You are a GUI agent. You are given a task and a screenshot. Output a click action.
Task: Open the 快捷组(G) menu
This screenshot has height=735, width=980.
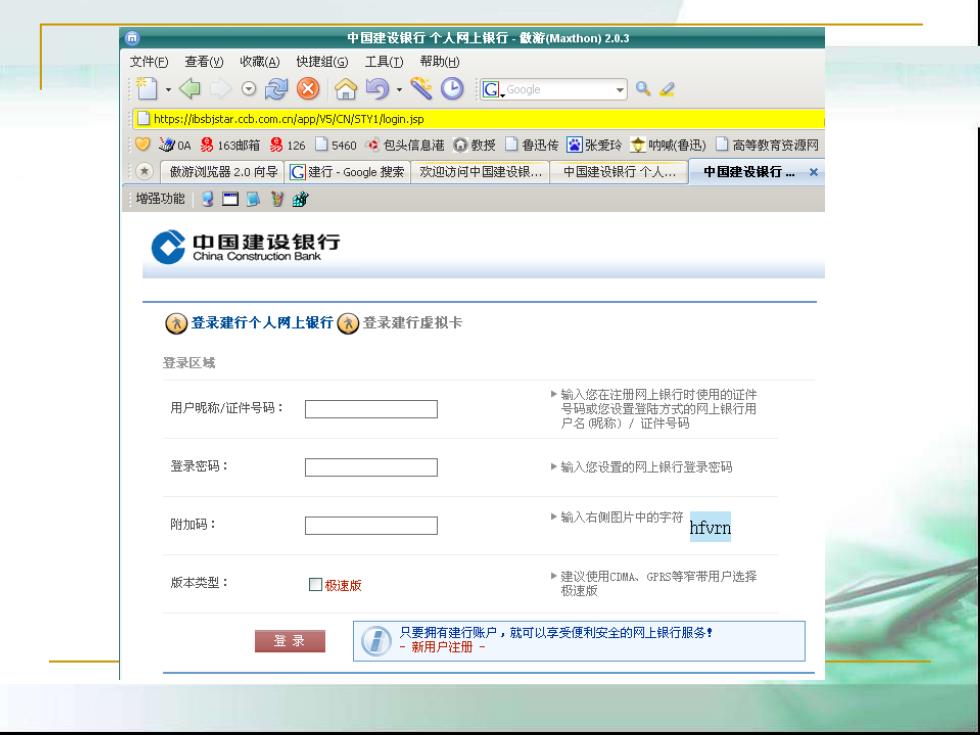point(322,61)
